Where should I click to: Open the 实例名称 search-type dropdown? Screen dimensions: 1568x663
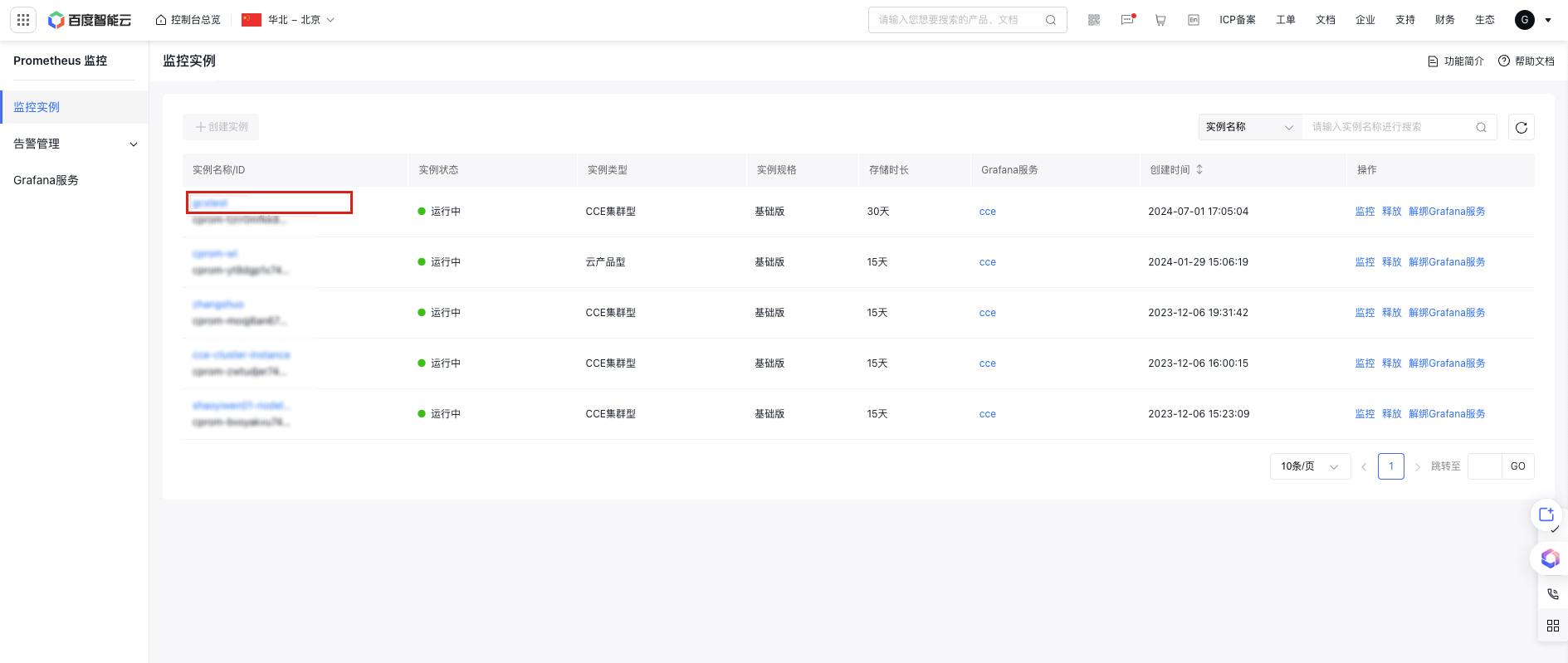tap(1249, 127)
